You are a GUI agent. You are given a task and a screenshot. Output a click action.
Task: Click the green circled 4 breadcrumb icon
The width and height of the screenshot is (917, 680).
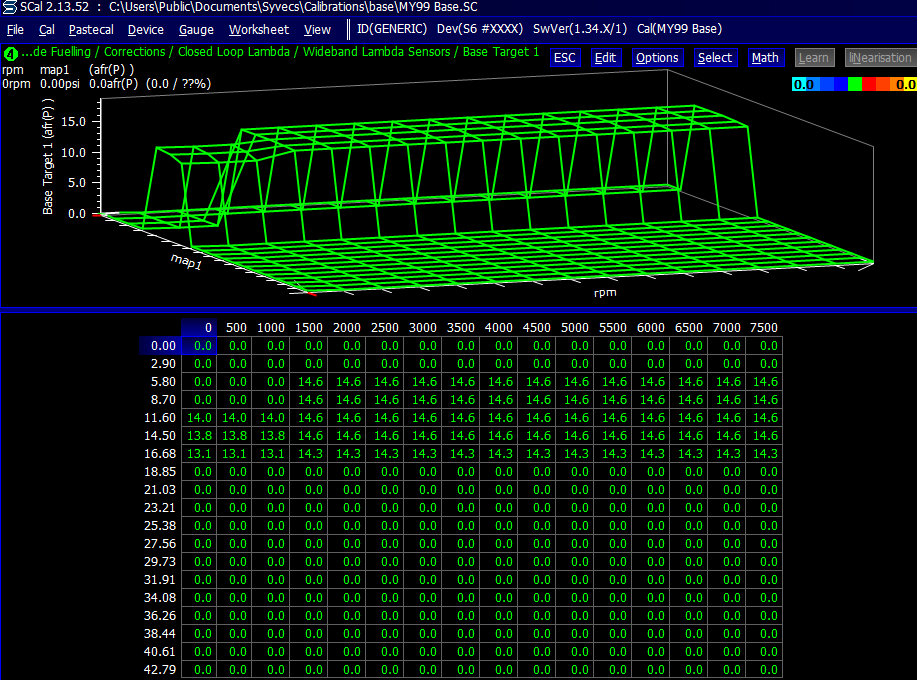click(10, 52)
